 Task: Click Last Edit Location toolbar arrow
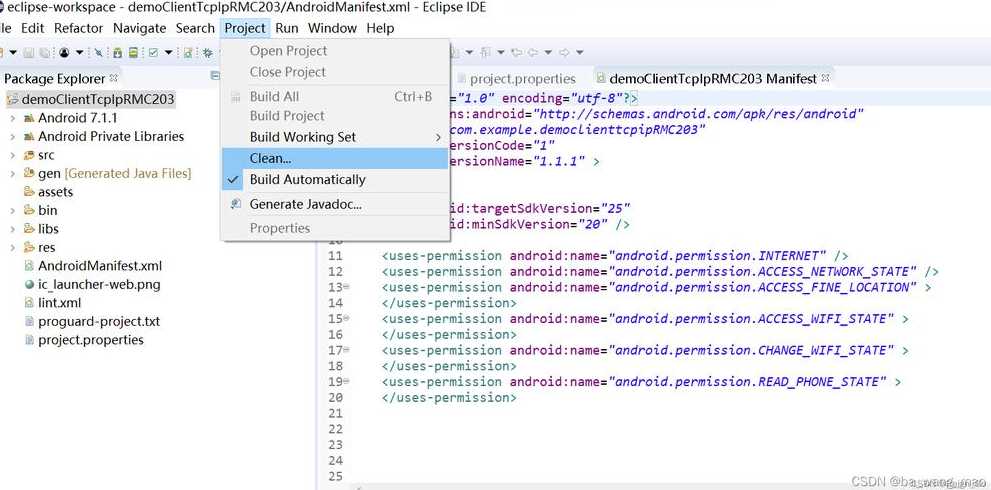tap(516, 52)
